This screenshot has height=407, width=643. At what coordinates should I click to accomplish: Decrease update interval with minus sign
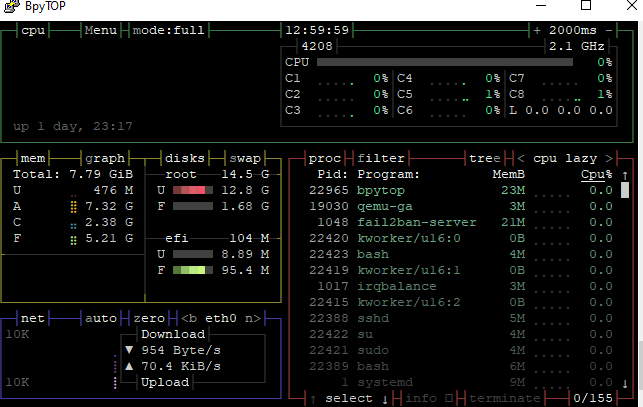609,30
